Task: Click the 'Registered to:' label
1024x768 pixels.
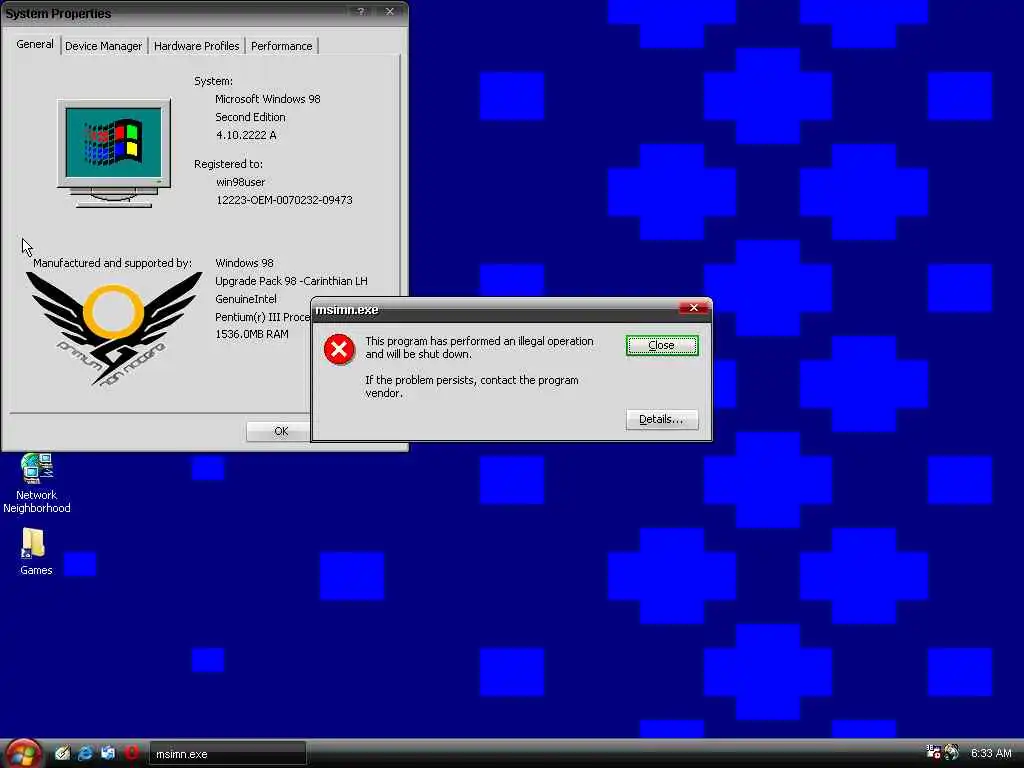Action: tap(229, 165)
